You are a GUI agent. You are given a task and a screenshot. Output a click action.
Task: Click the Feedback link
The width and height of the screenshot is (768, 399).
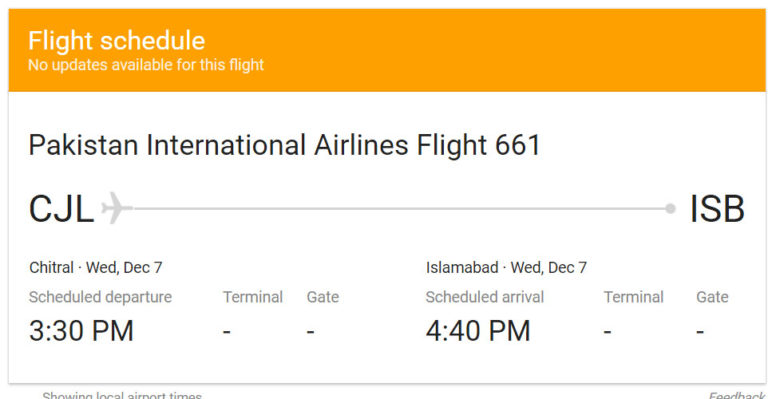736,395
